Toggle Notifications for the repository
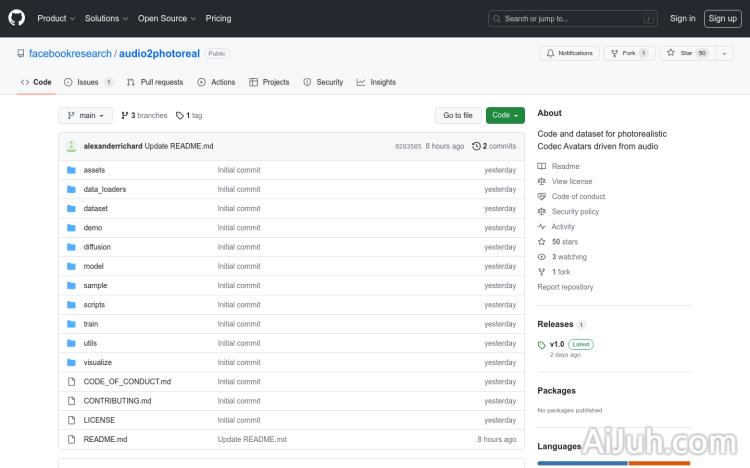The width and height of the screenshot is (750, 468). click(x=569, y=53)
